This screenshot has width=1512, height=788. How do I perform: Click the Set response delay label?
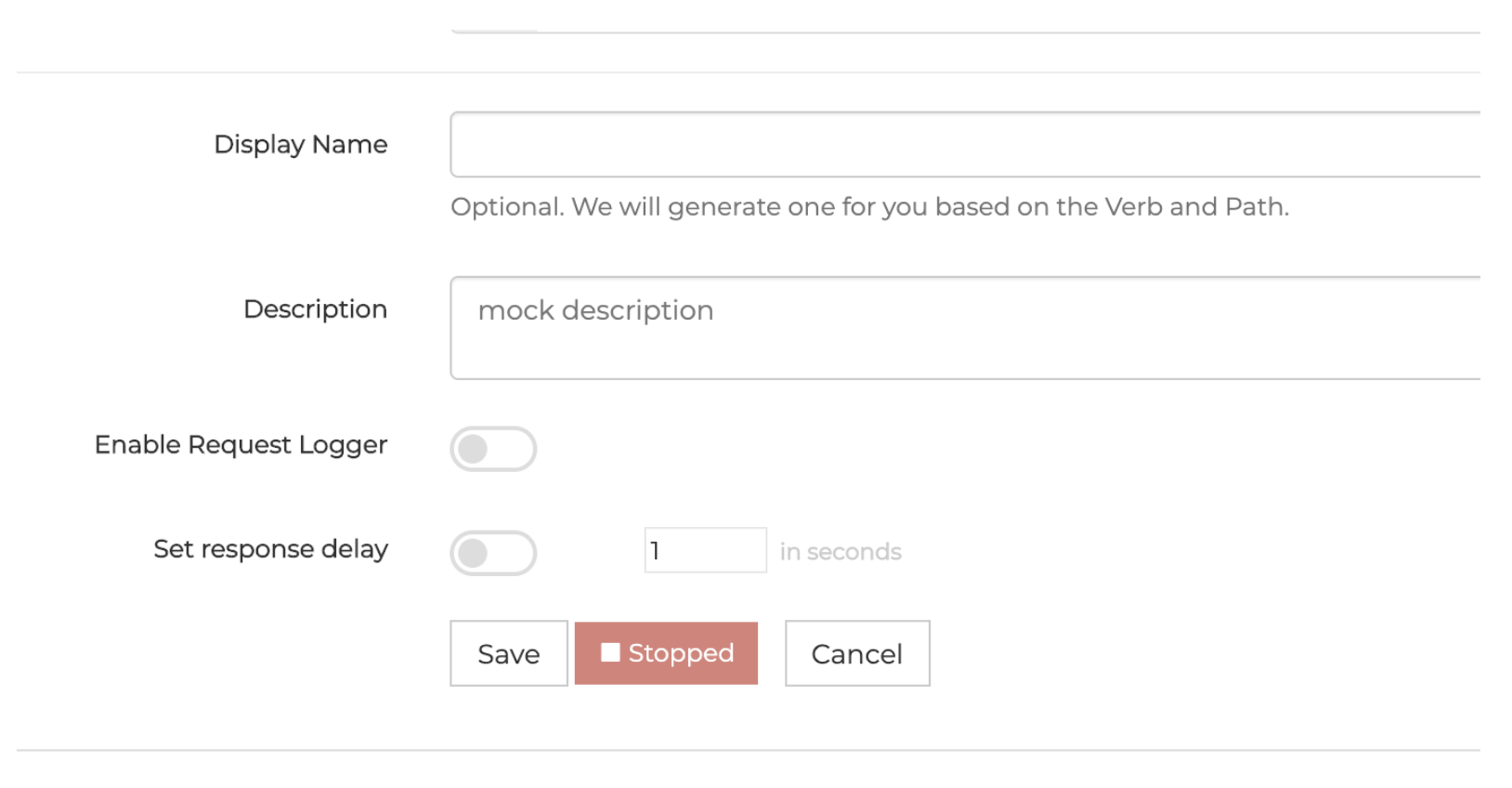tap(270, 549)
